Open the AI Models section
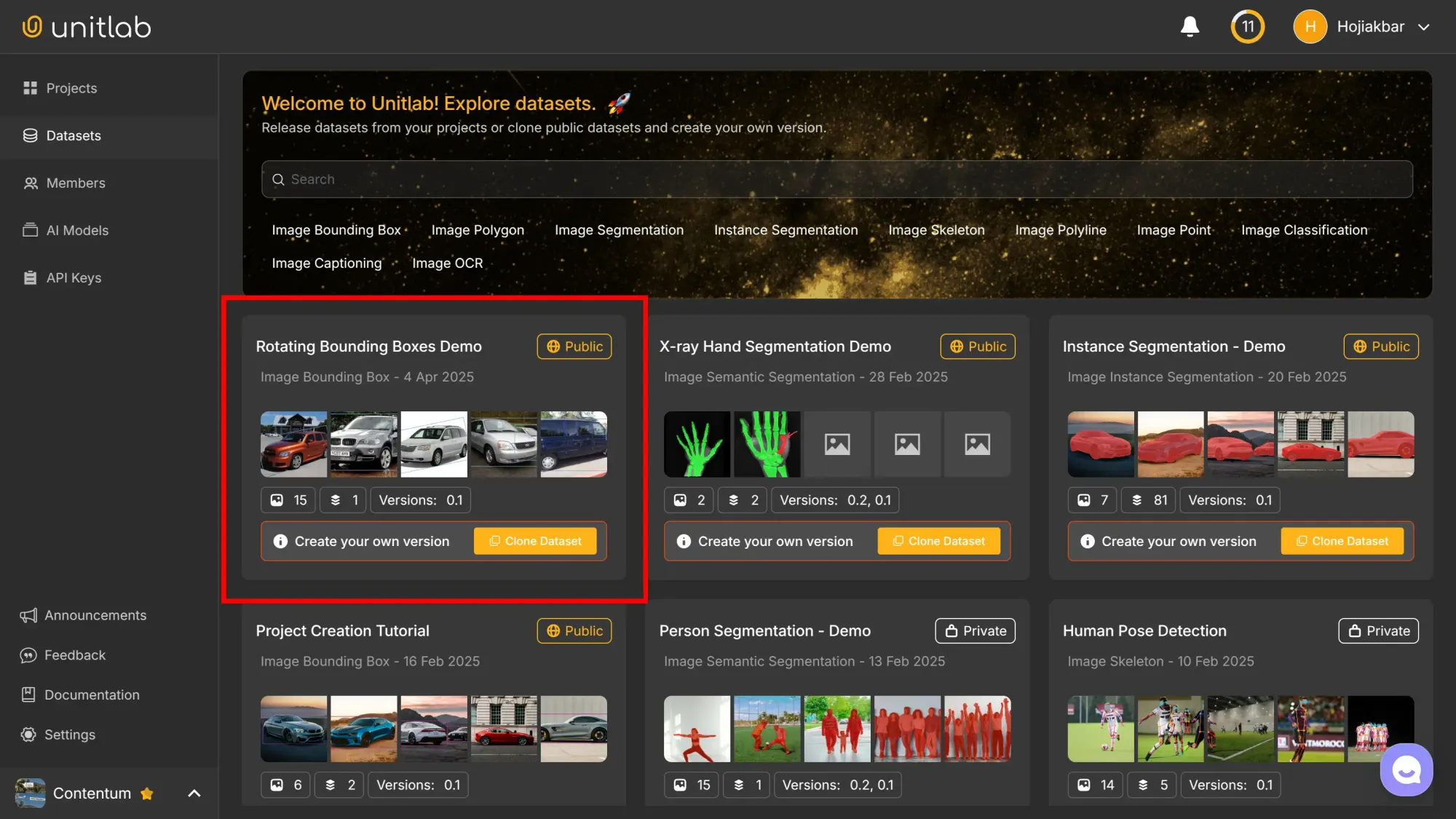Viewport: 1456px width, 819px height. click(77, 230)
